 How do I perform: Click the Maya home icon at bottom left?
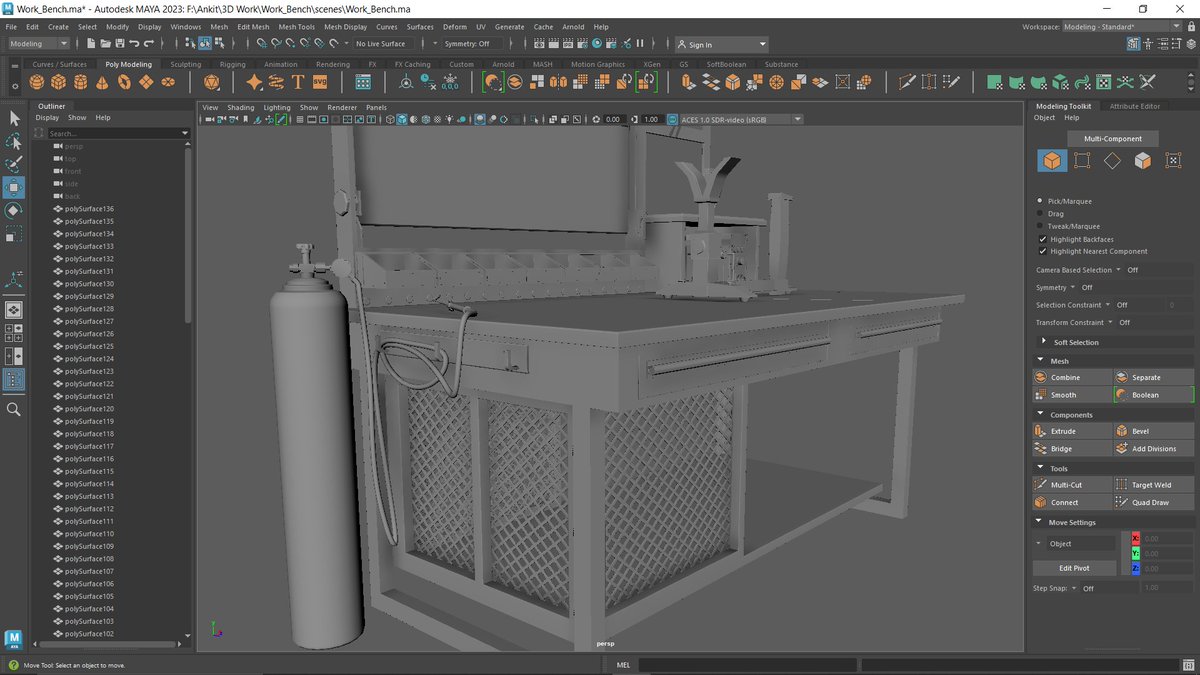tap(14, 638)
